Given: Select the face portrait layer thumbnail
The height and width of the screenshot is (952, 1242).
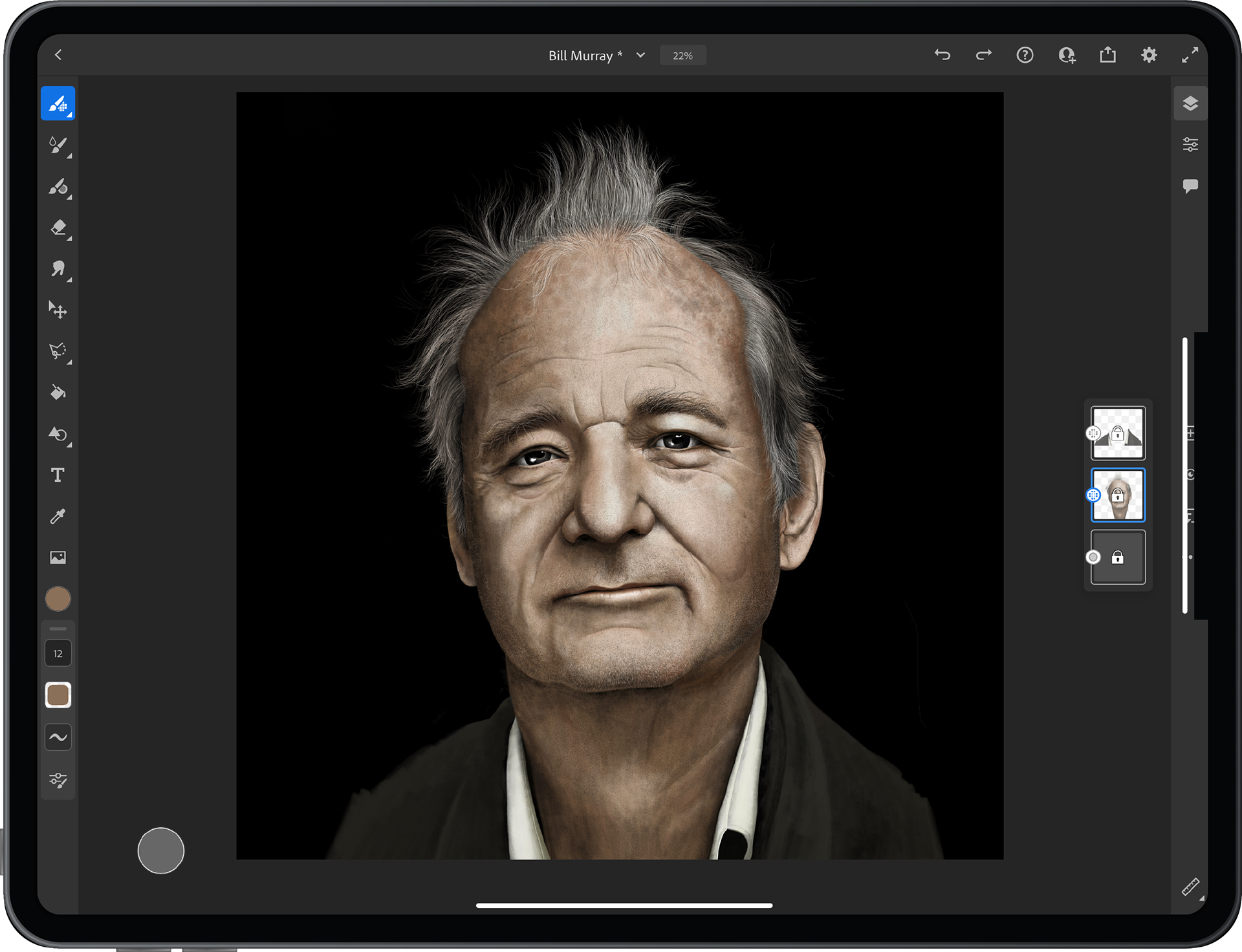Looking at the screenshot, I should coord(1118,495).
